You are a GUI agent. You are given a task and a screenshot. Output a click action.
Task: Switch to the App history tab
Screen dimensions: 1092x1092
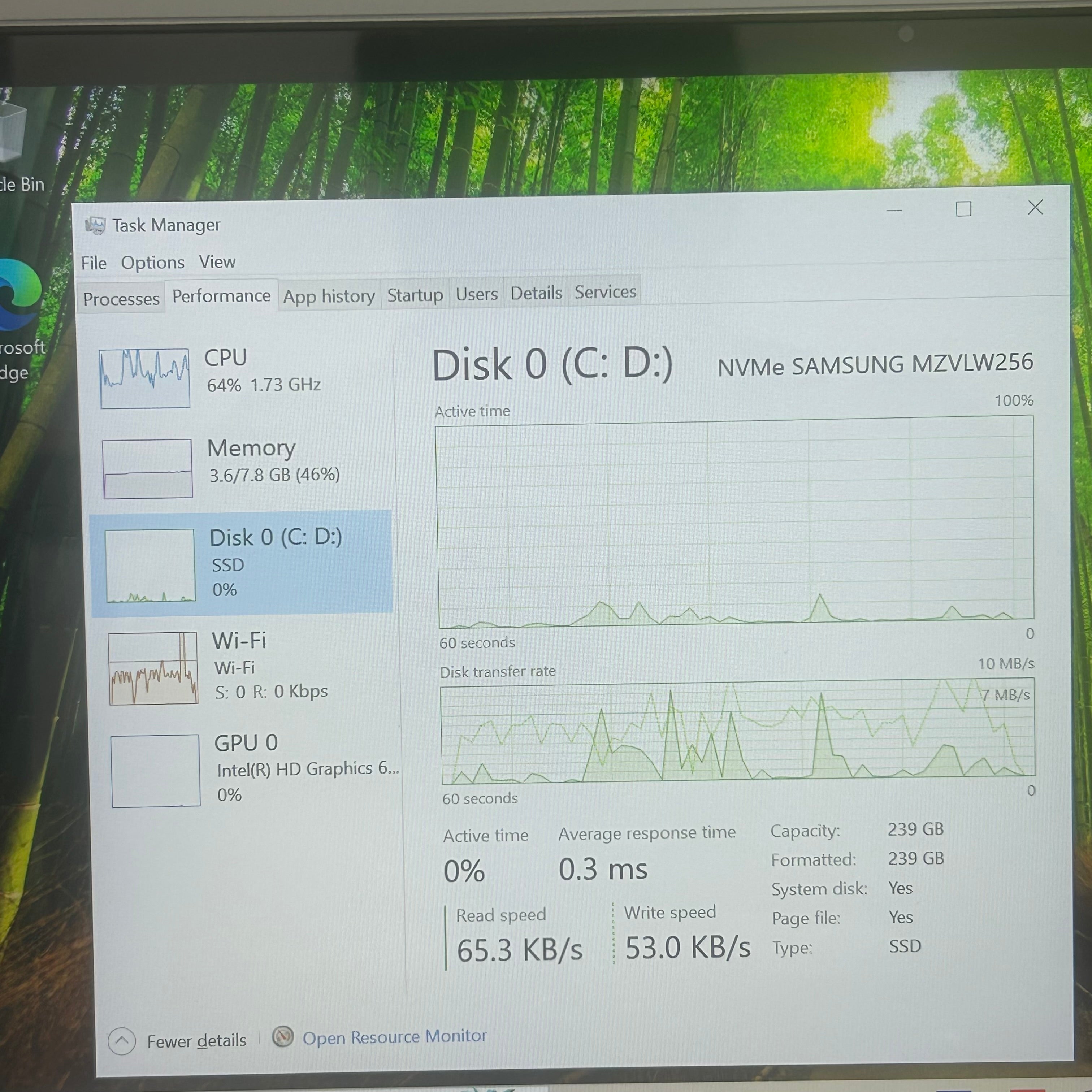[x=329, y=296]
